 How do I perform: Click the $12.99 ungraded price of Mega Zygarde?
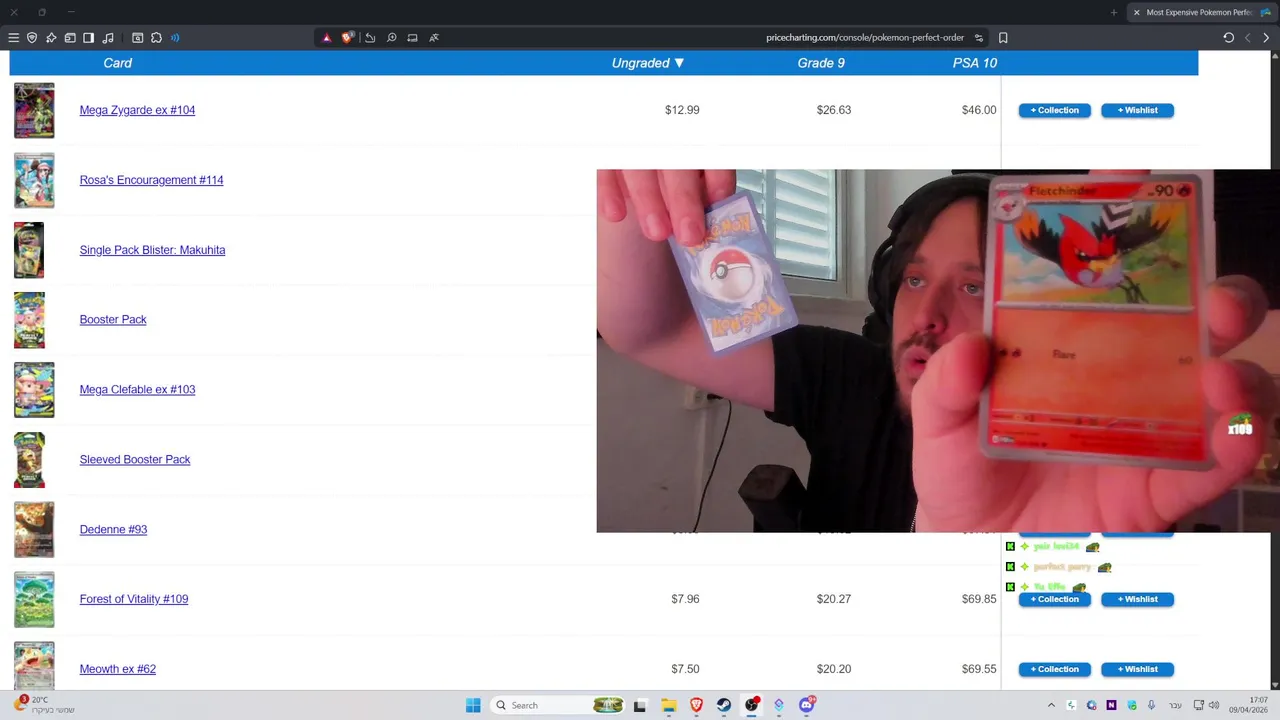pos(682,110)
